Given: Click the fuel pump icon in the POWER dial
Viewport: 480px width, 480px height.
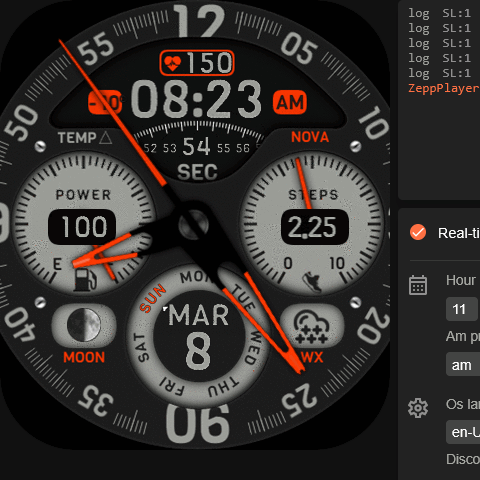Looking at the screenshot, I should [85, 279].
